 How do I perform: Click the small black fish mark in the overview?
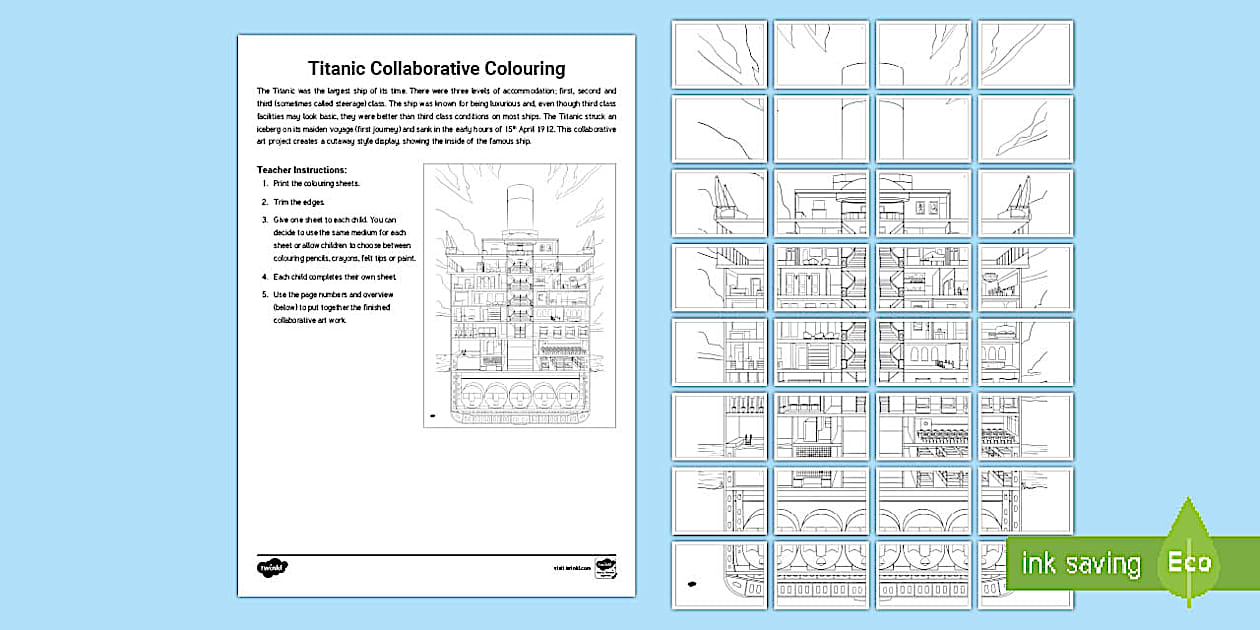coord(432,414)
